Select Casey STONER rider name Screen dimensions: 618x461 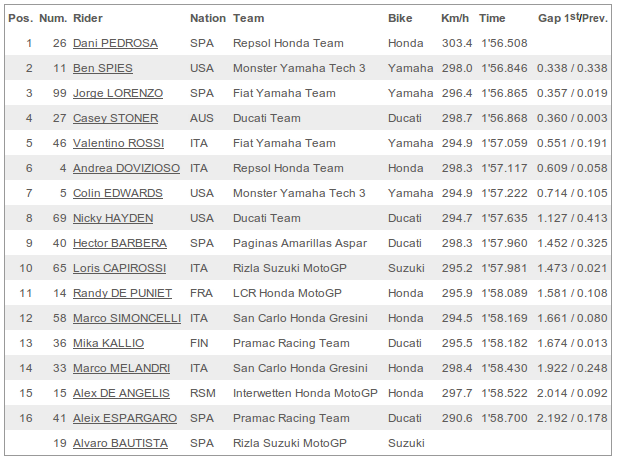(115, 118)
